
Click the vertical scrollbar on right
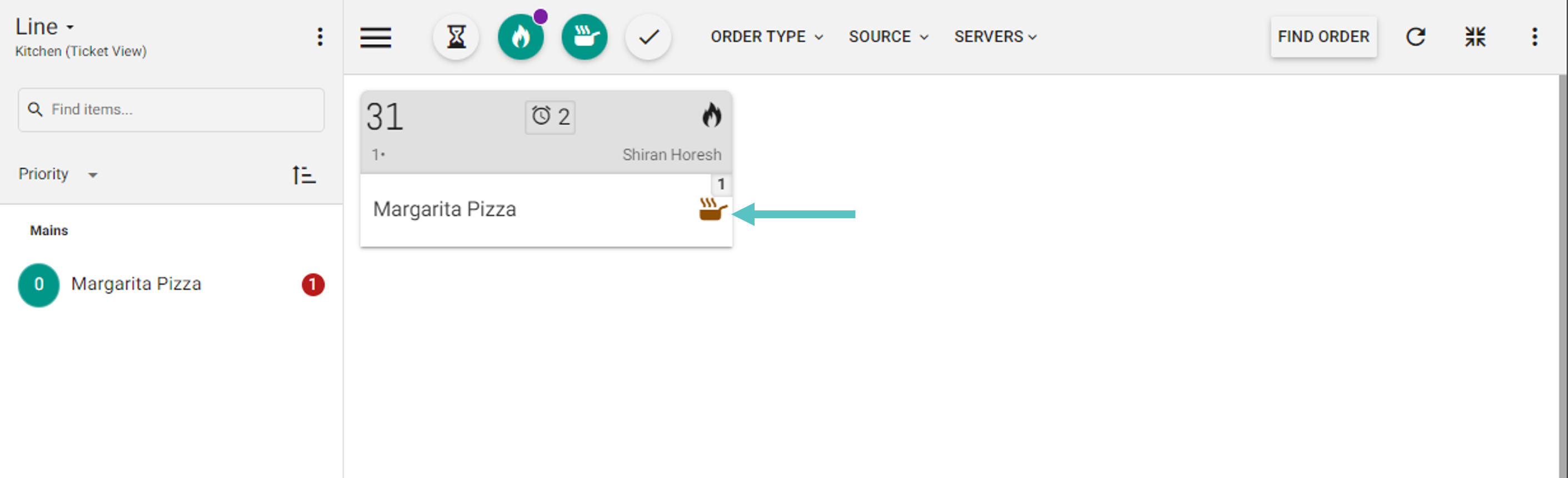1563,276
